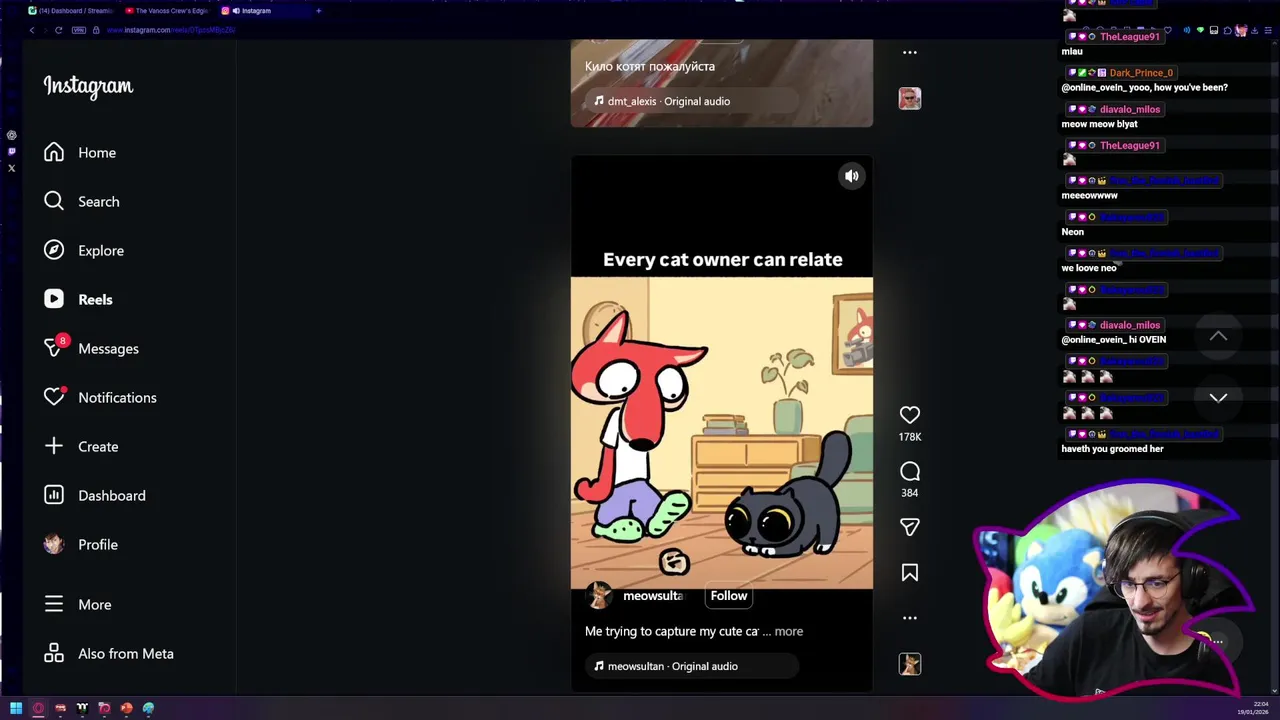Click 'Every cat owner can relate' caption
This screenshot has height=720, width=1280.
pos(723,260)
